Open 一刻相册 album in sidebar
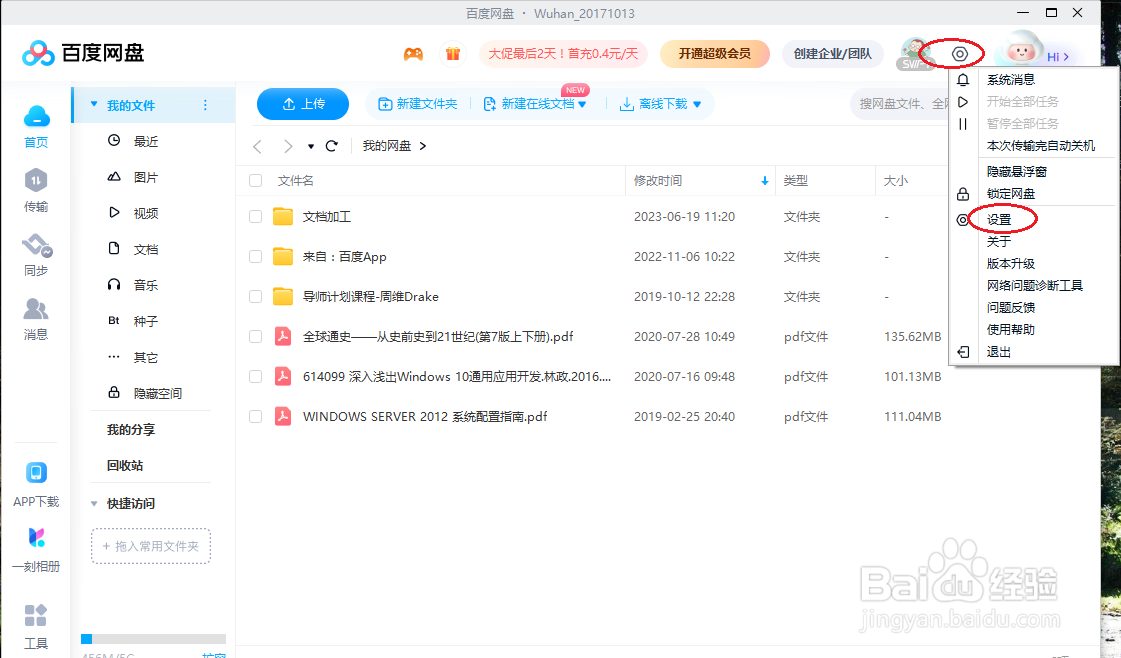The image size is (1121, 658). (36, 550)
